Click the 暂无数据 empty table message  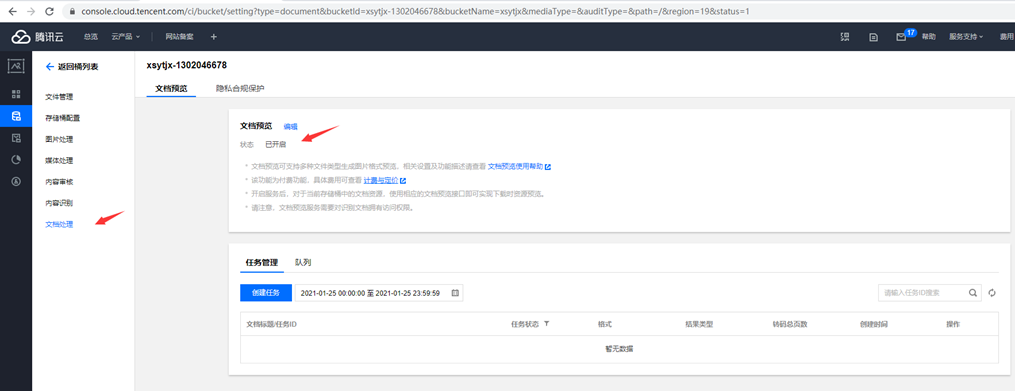pyautogui.click(x=619, y=348)
